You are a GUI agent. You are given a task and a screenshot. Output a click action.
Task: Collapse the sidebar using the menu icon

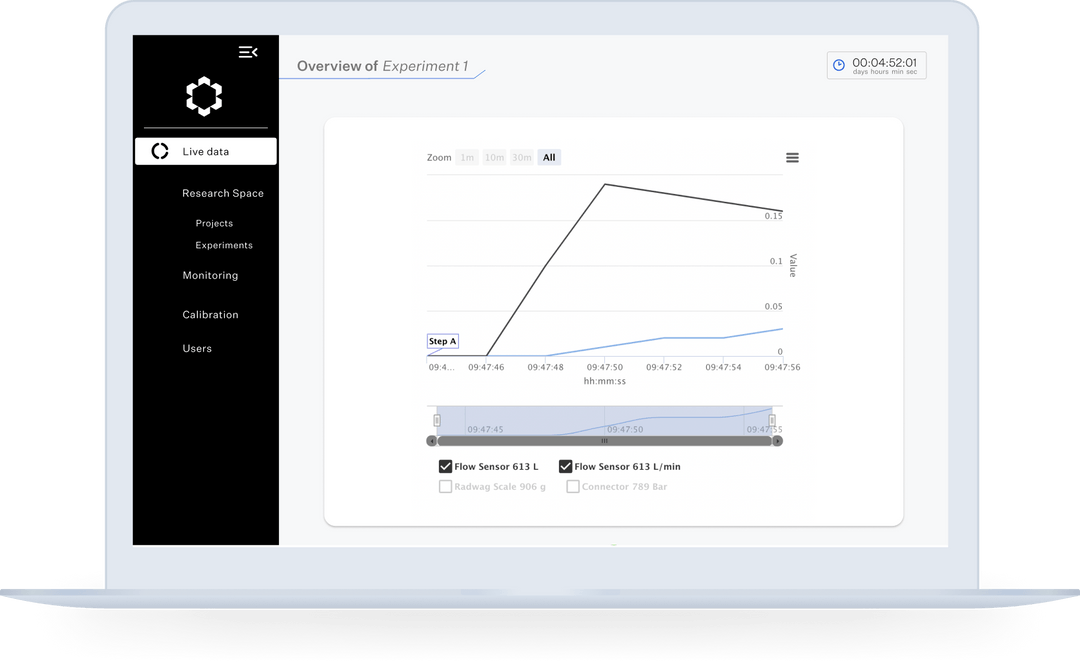(x=248, y=52)
